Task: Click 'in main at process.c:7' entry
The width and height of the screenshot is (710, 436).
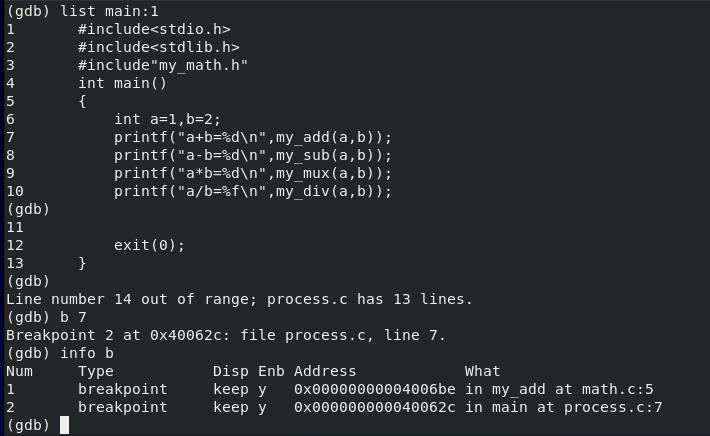Action: [x=564, y=407]
